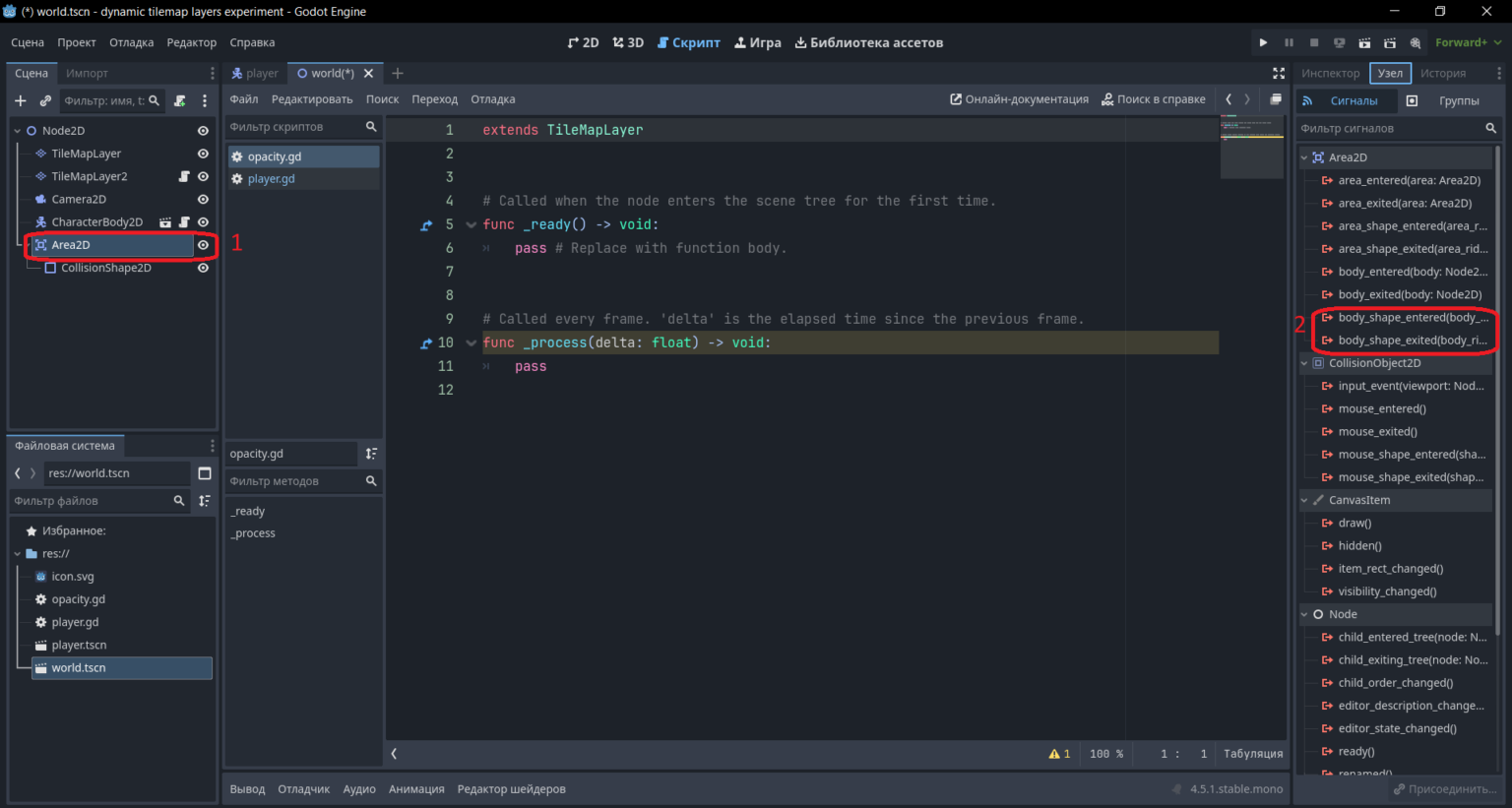
Task: Collapse Node signals group
Action: 1305,614
